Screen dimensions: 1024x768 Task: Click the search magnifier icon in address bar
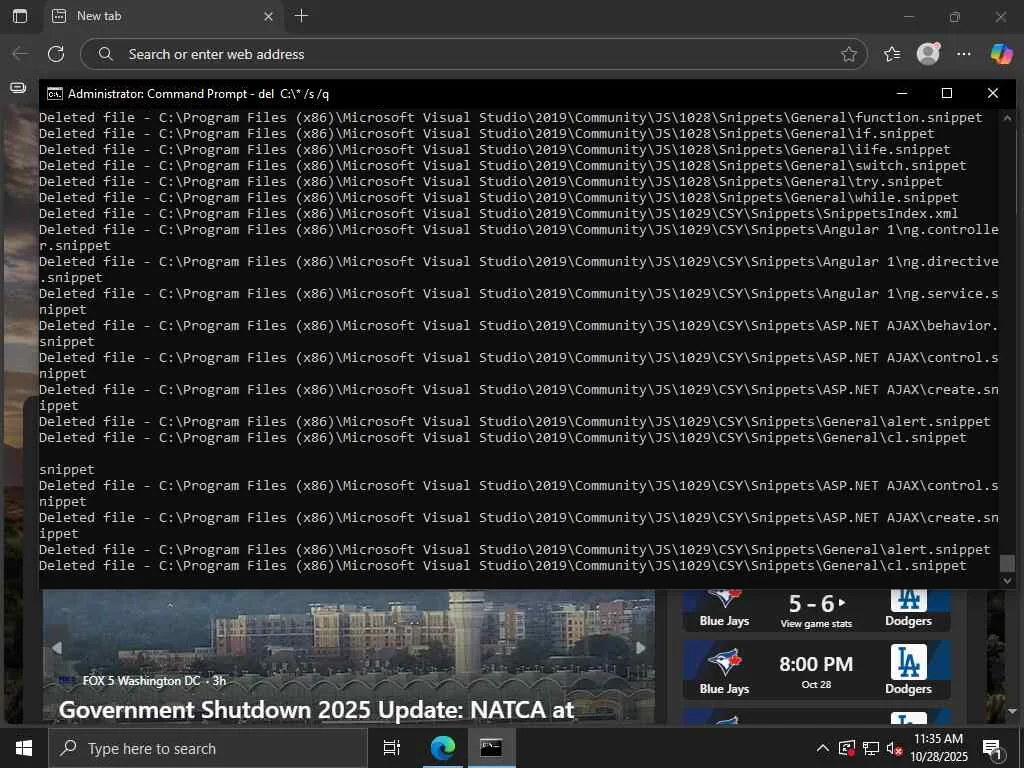click(x=105, y=54)
